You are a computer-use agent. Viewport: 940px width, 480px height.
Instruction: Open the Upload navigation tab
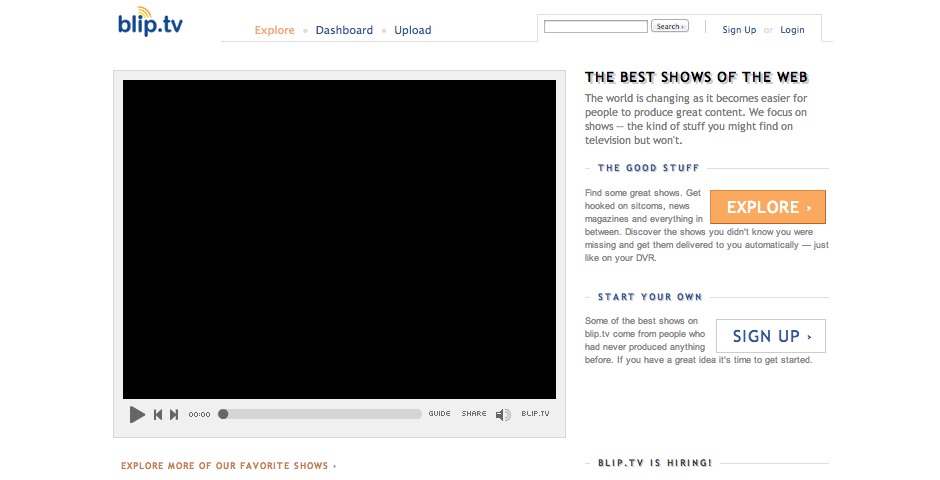(x=412, y=30)
